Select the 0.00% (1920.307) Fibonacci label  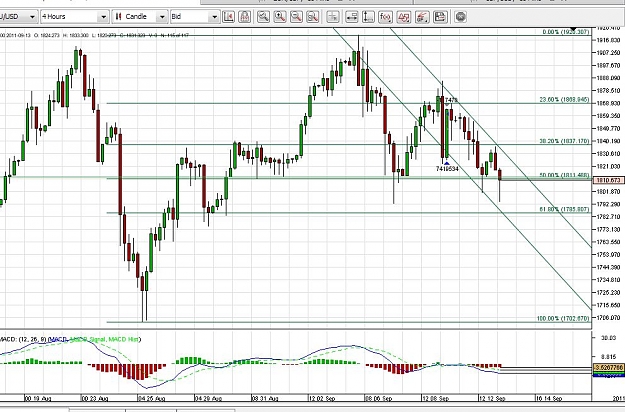tap(566, 31)
